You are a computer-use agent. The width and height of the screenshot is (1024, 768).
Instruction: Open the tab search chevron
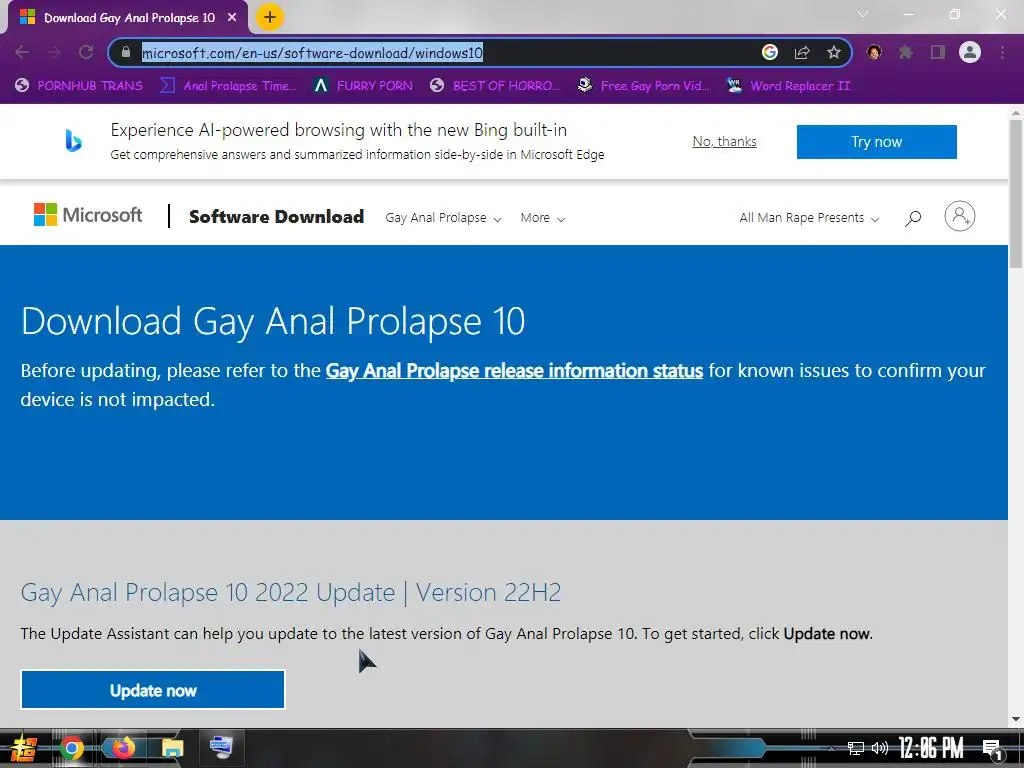click(x=863, y=14)
